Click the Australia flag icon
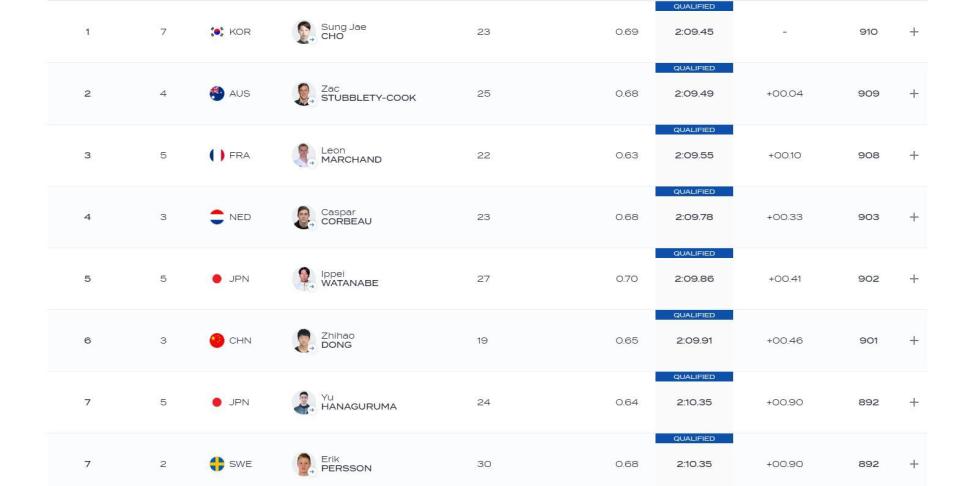The height and width of the screenshot is (486, 960). click(x=217, y=94)
